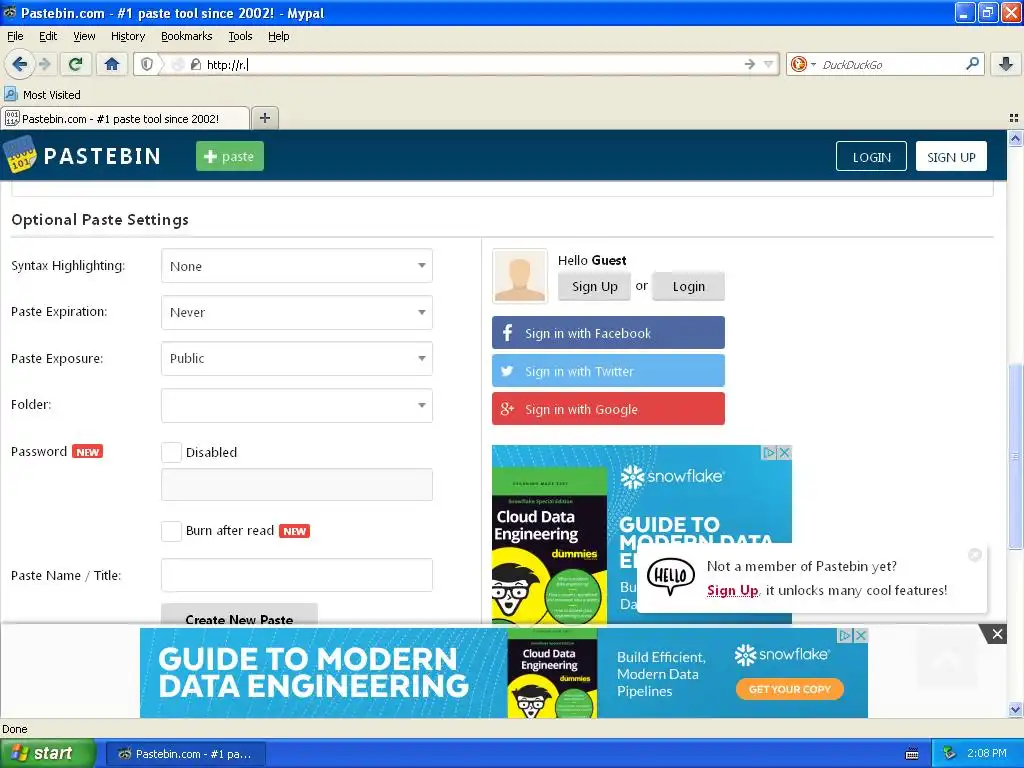Click the SIGN UP header button
Screen dimensions: 1024x768
pos(951,157)
